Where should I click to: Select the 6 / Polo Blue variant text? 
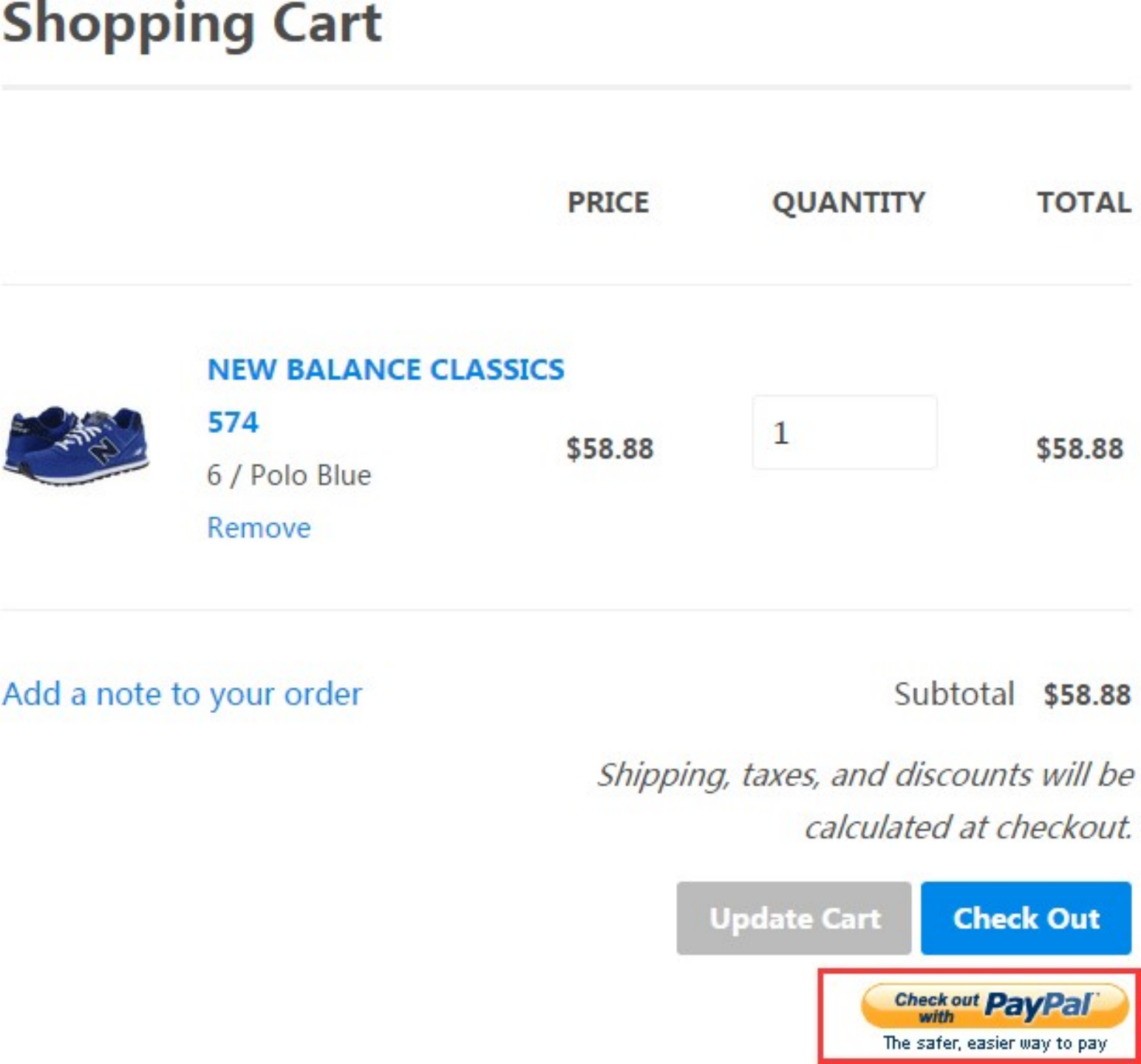pos(289,475)
